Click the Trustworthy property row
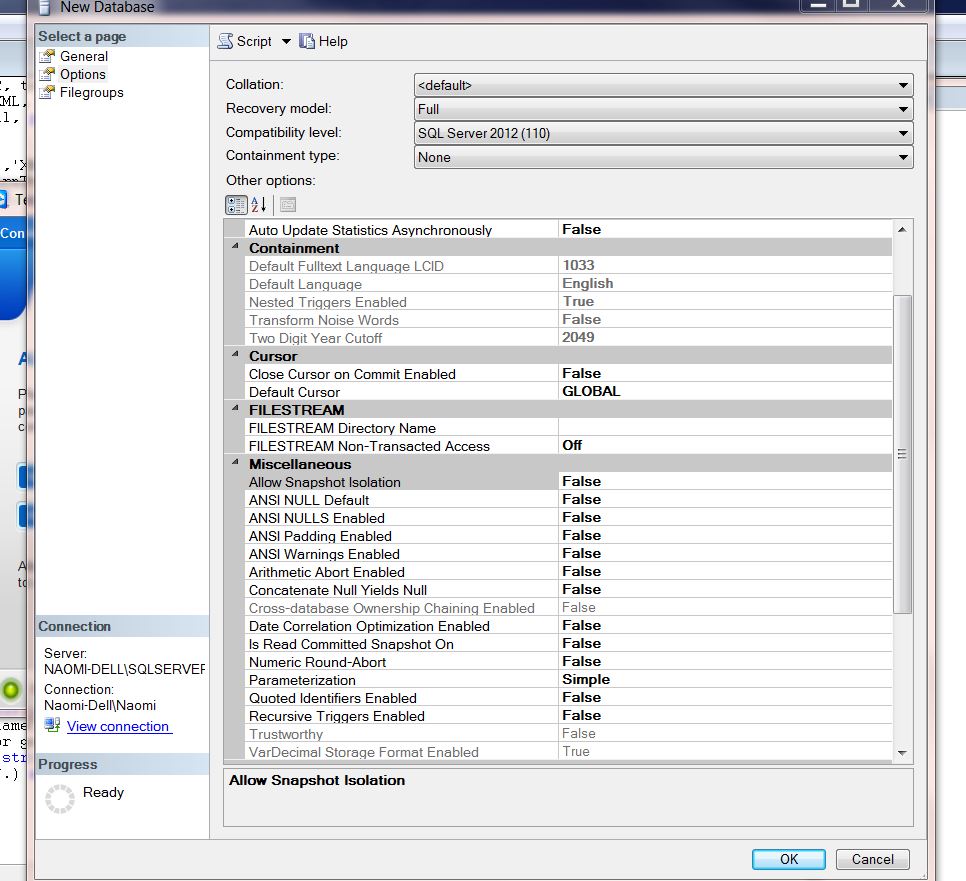966x881 pixels. coord(569,734)
